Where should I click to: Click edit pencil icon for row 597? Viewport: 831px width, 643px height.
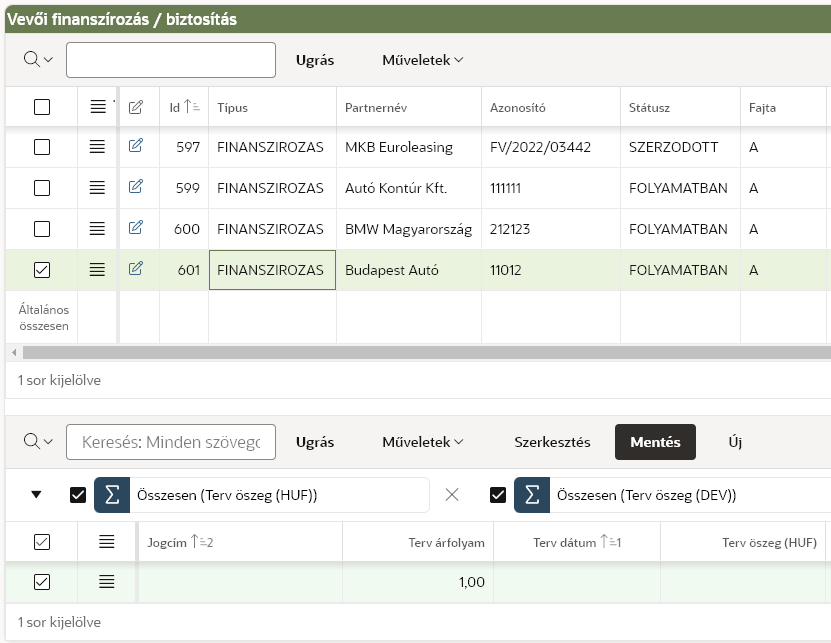136,146
